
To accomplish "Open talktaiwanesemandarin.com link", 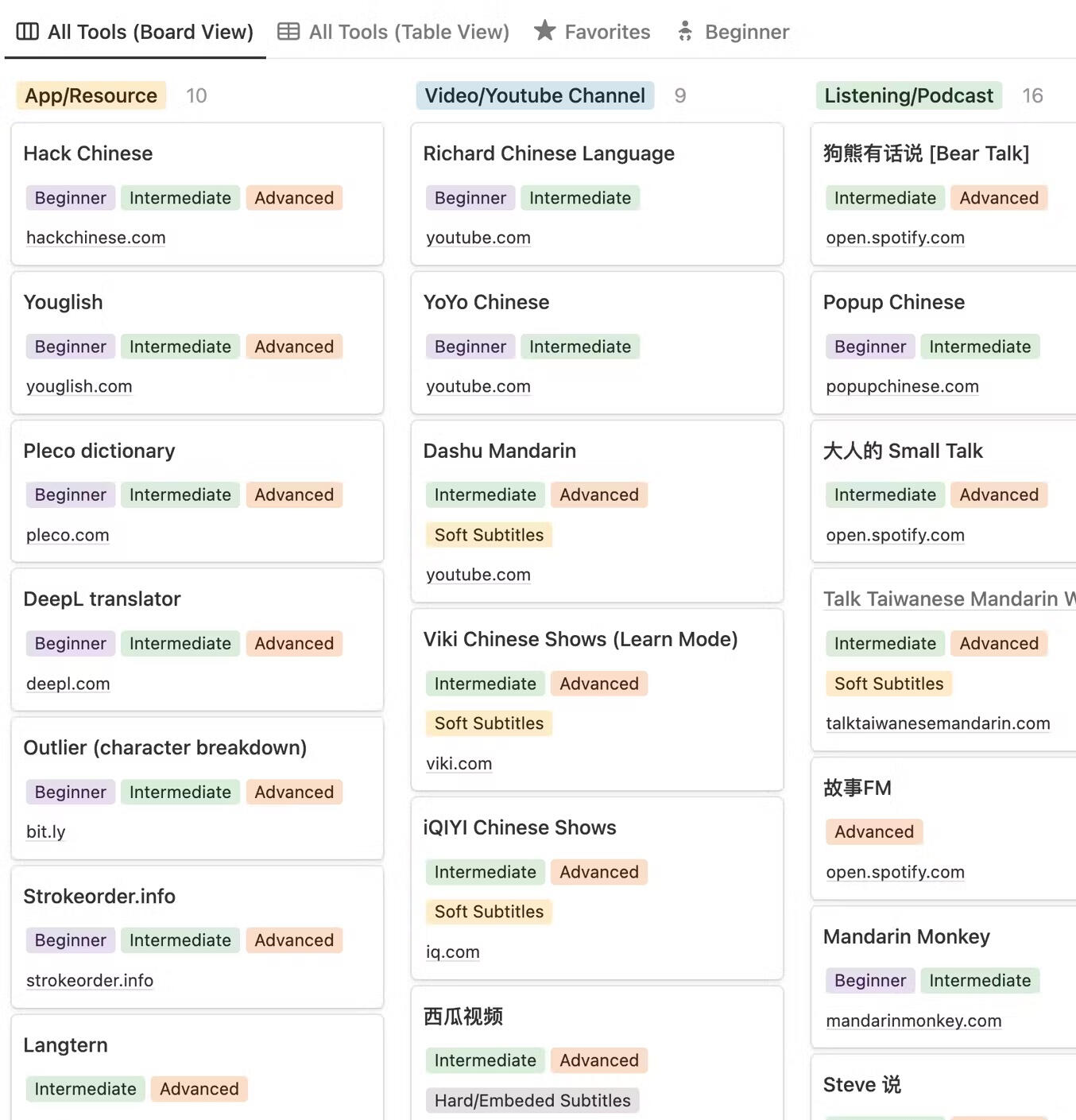I will [938, 723].
